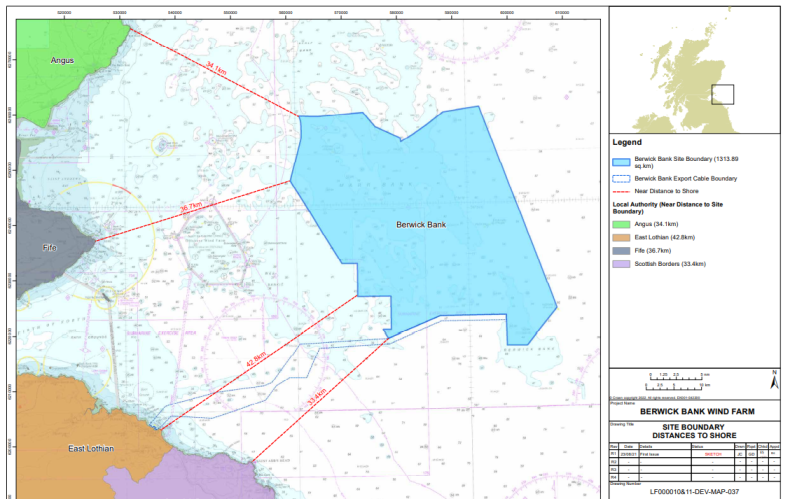Click the north arrow symbol
The height and width of the screenshot is (499, 790).
773,381
